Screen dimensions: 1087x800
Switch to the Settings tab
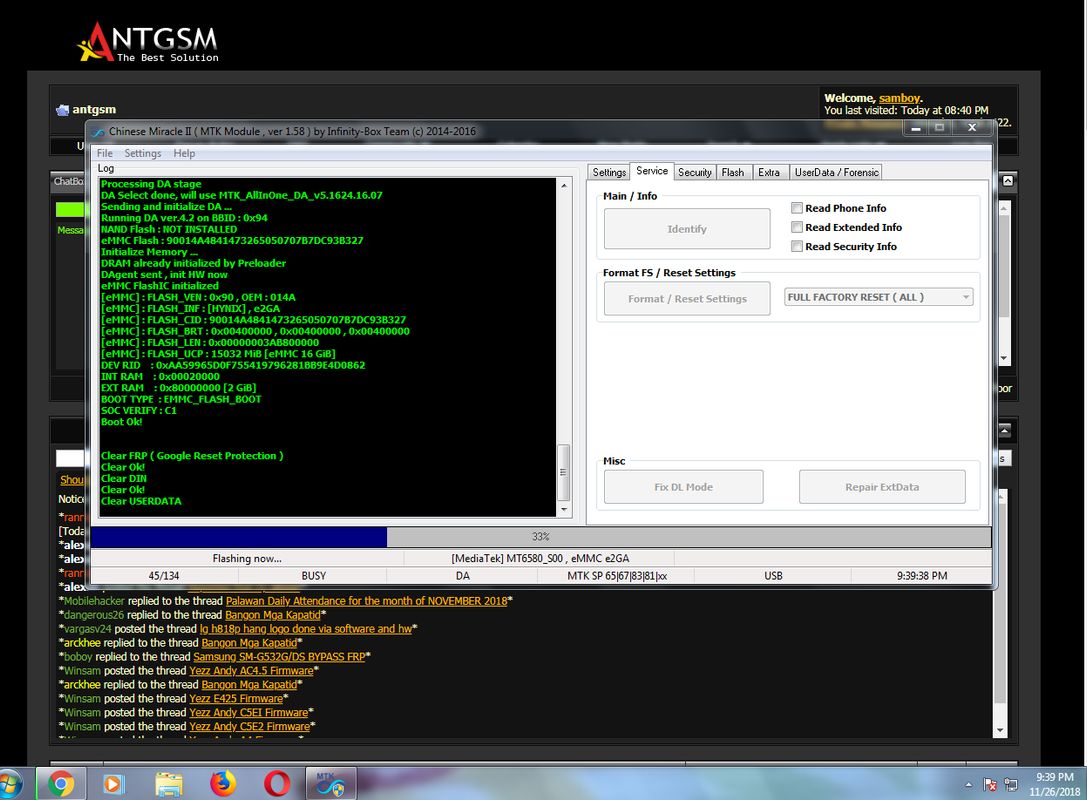click(x=609, y=172)
